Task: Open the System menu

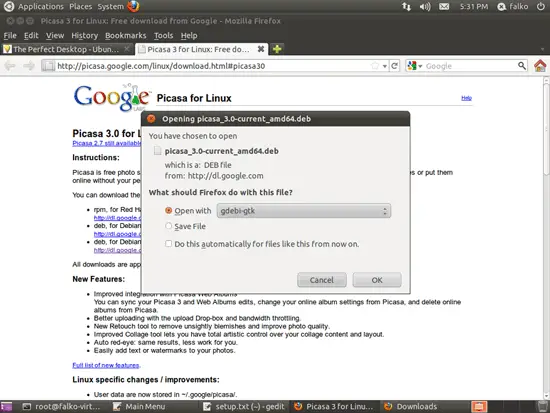Action: click(x=110, y=6)
